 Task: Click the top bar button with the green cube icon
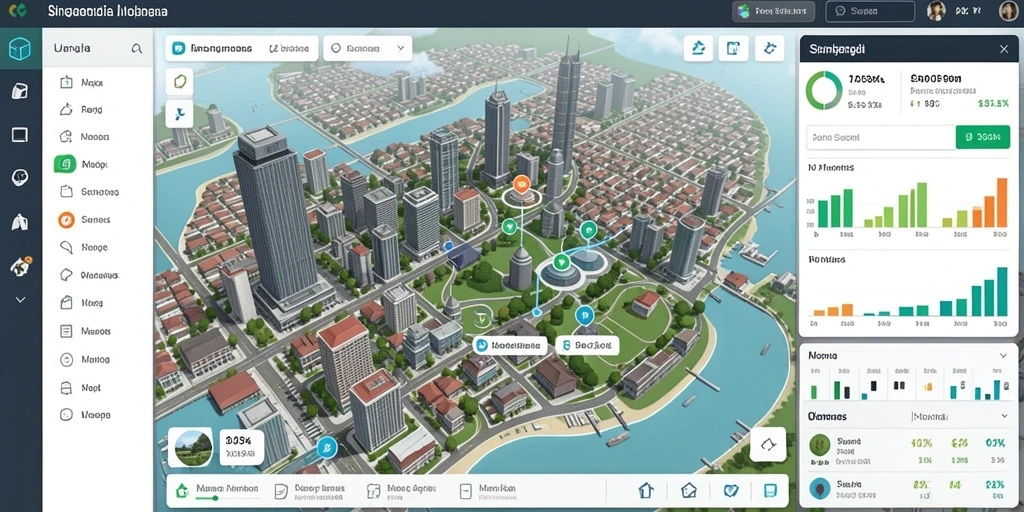click(x=775, y=11)
